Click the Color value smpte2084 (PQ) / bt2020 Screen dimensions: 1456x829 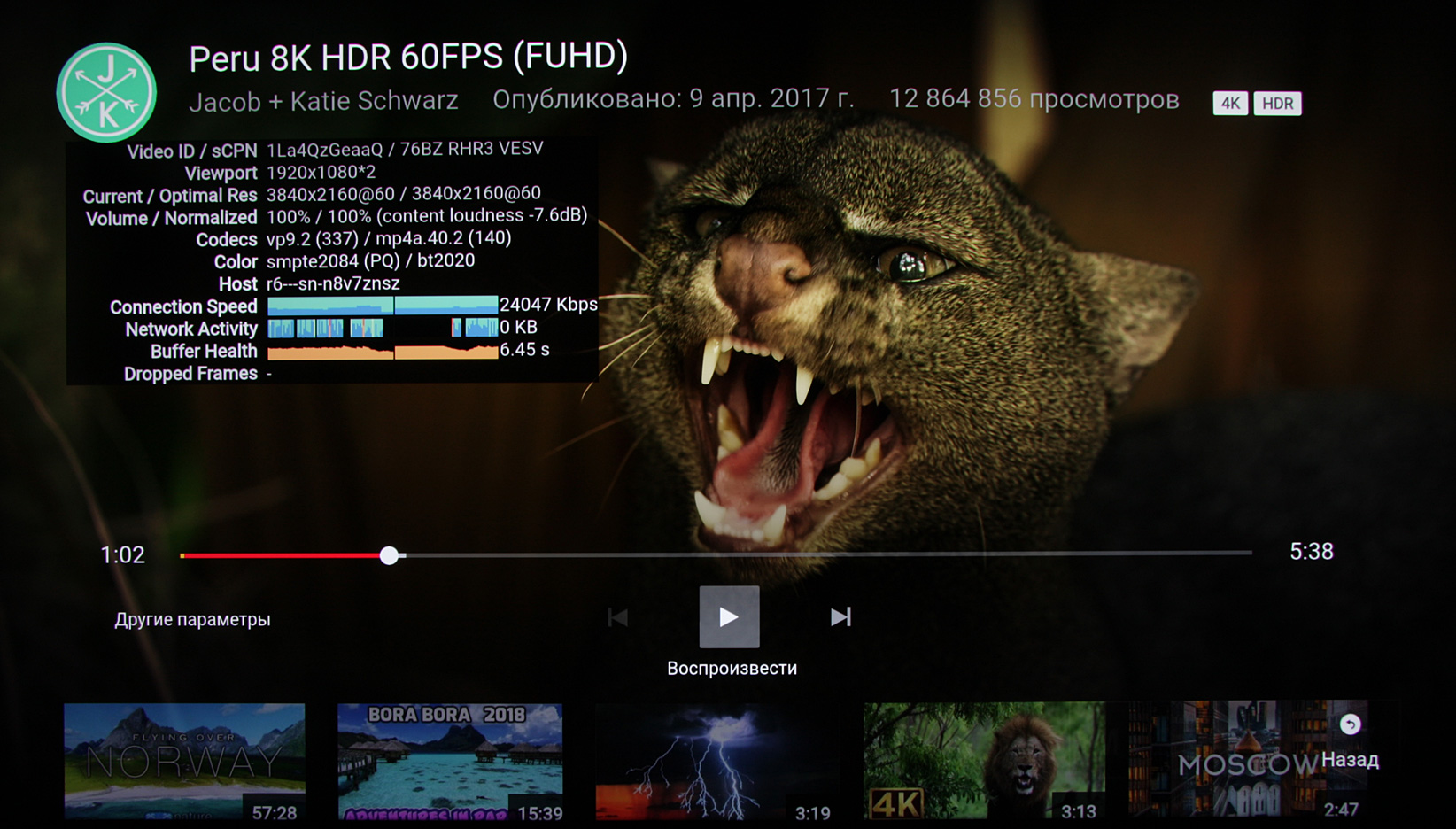[370, 261]
